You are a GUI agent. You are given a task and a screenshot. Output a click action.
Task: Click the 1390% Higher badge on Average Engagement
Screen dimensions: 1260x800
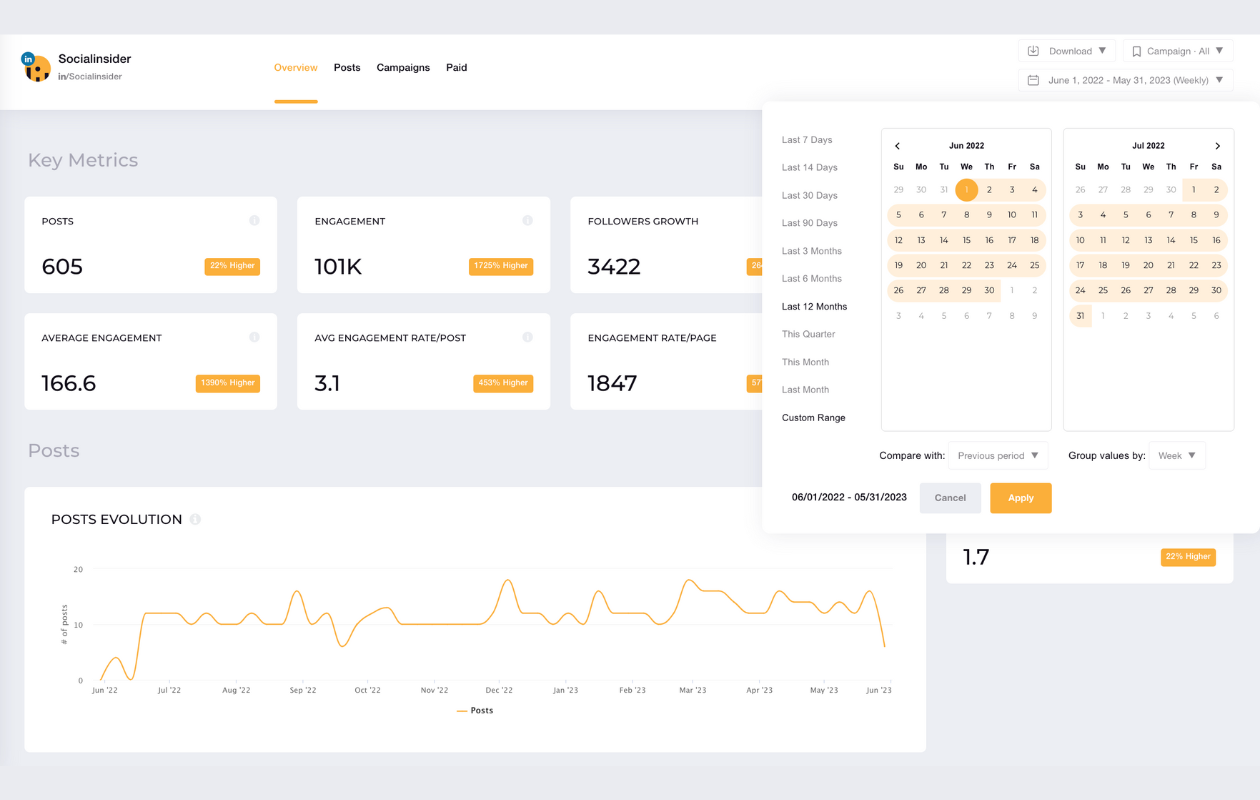coord(228,383)
